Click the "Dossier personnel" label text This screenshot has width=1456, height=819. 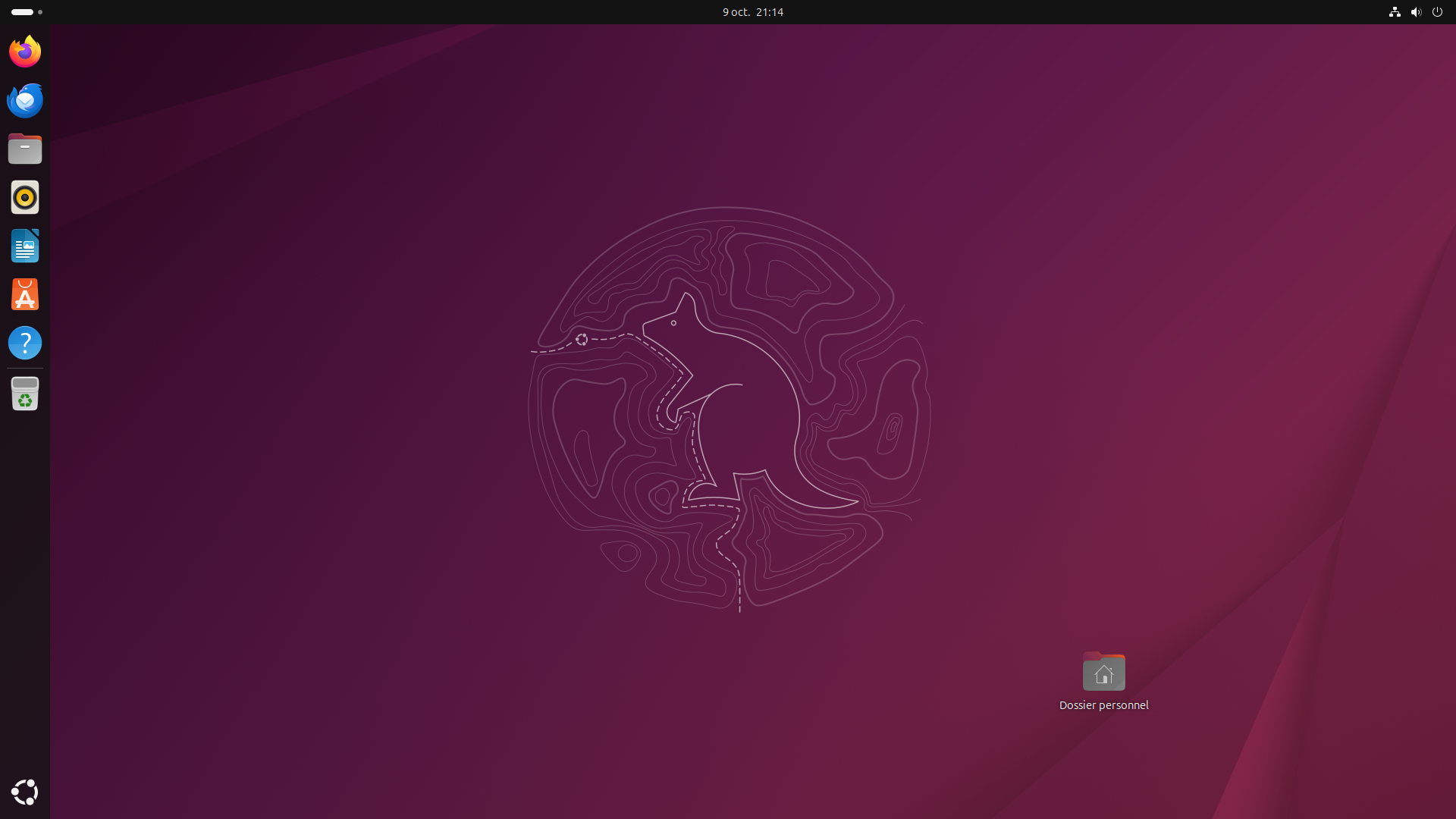[1103, 705]
